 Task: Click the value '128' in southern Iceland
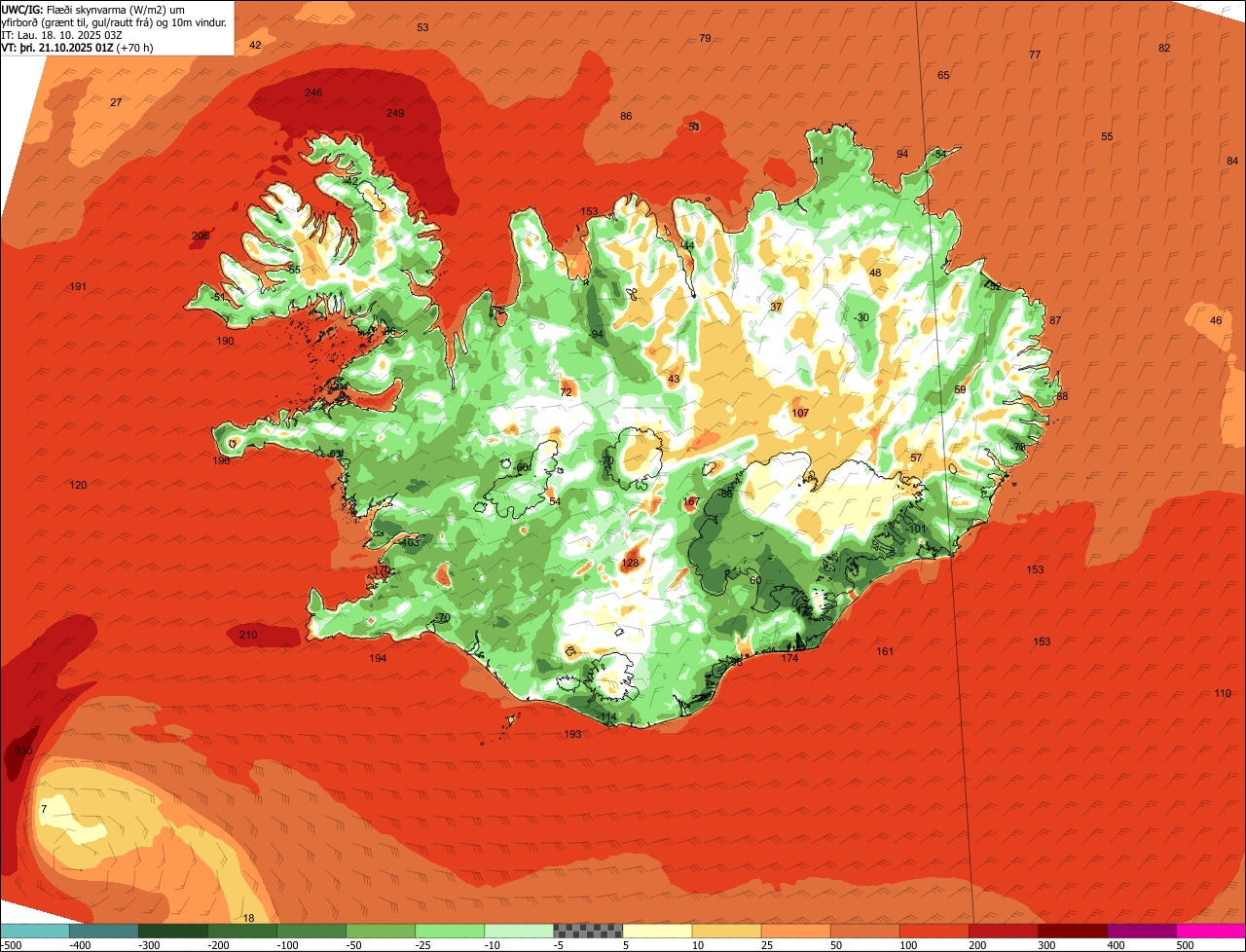(x=630, y=563)
